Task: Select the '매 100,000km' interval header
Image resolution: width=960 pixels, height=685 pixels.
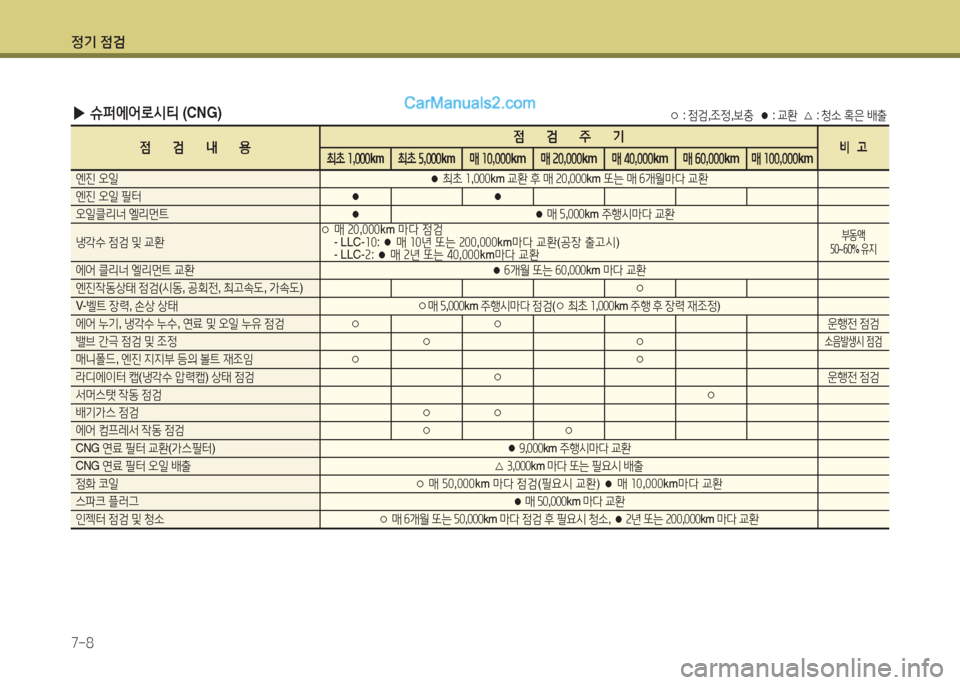Action: pos(782,159)
